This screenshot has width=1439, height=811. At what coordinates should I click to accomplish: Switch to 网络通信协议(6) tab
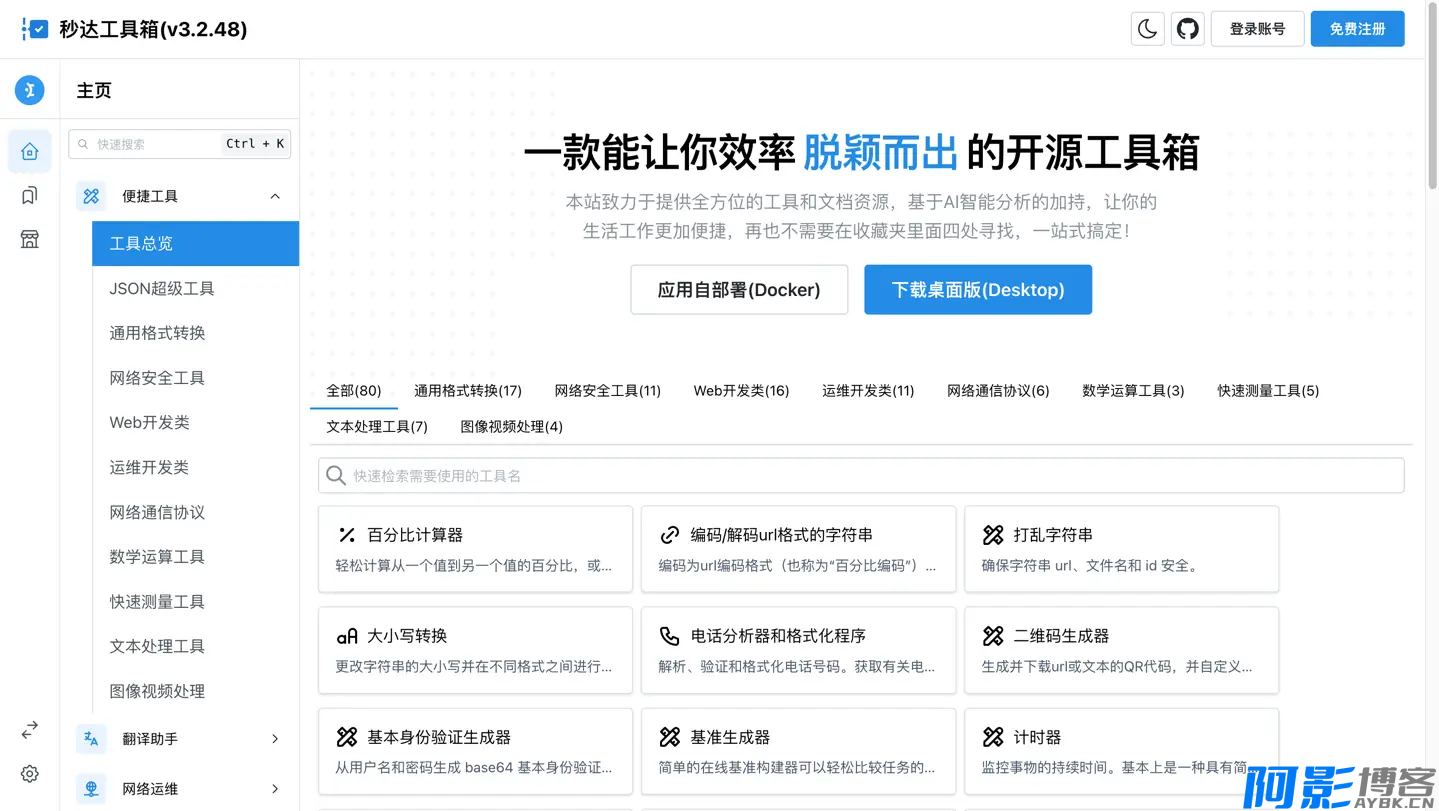point(998,391)
